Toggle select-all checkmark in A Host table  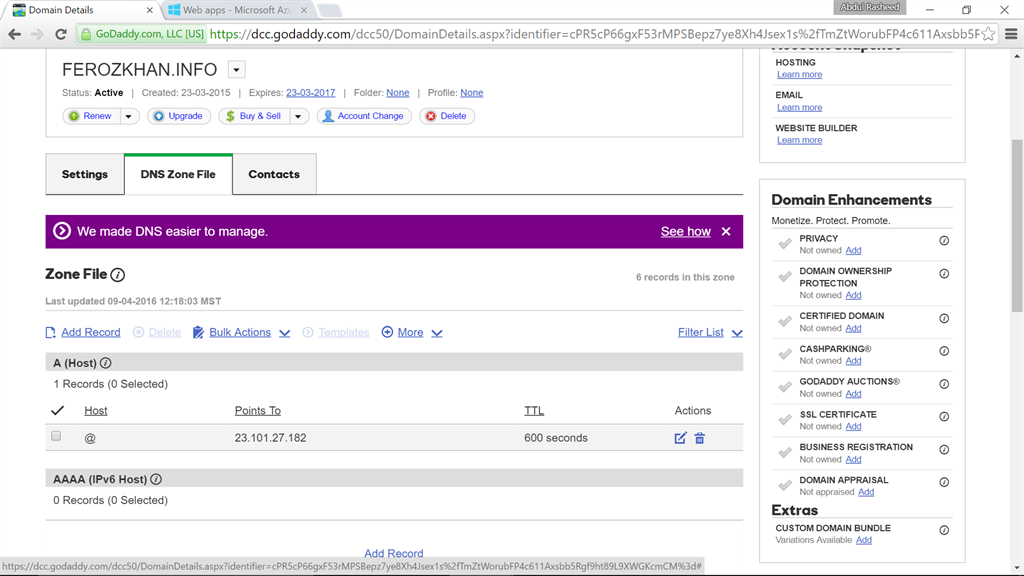point(57,411)
